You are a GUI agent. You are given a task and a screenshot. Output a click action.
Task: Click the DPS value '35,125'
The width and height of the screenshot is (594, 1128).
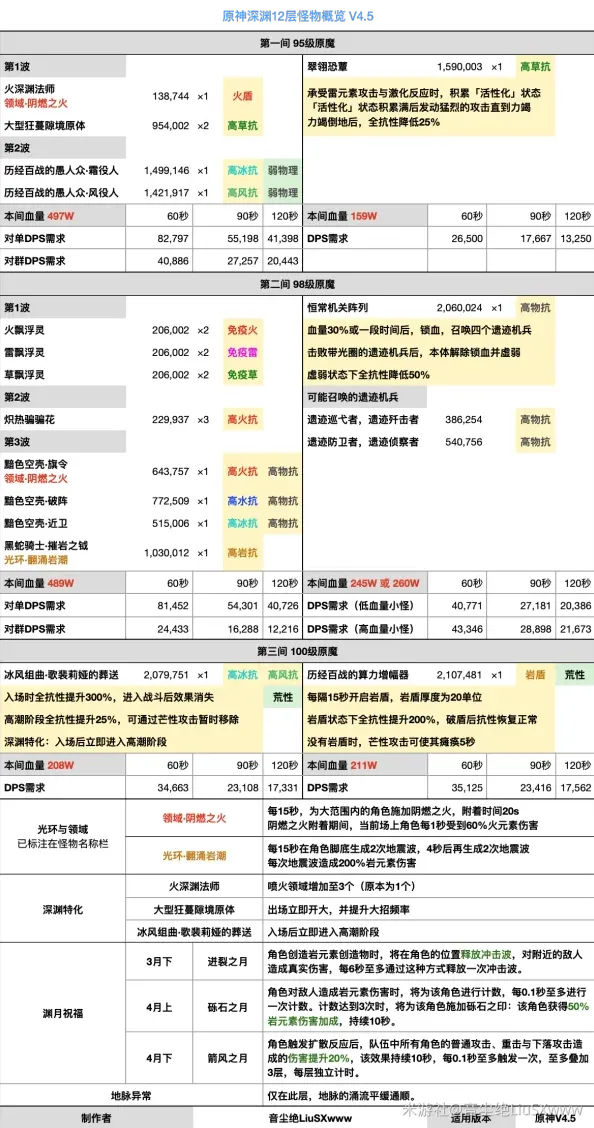click(467, 788)
